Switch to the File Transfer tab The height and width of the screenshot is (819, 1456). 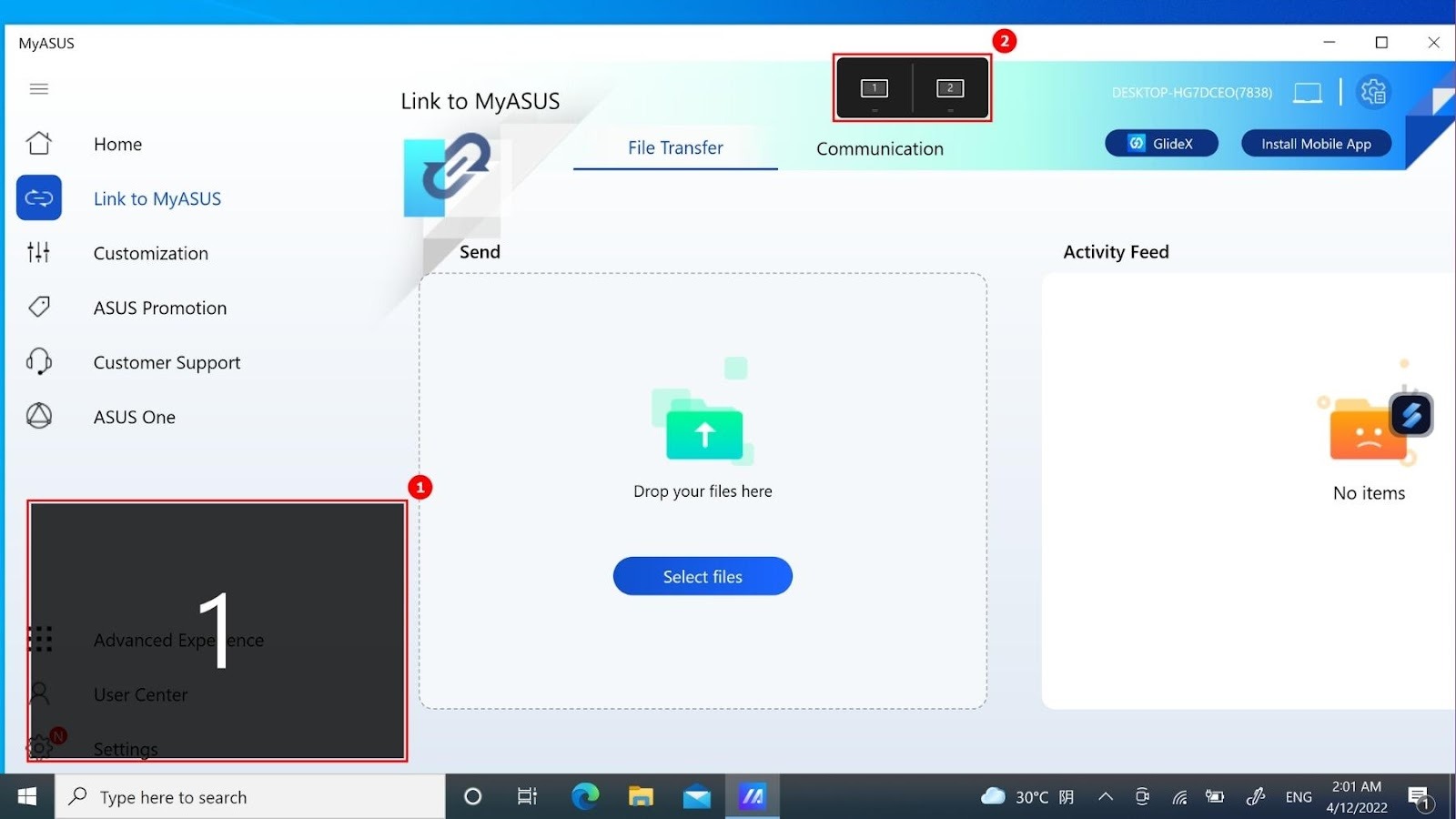[x=675, y=147]
